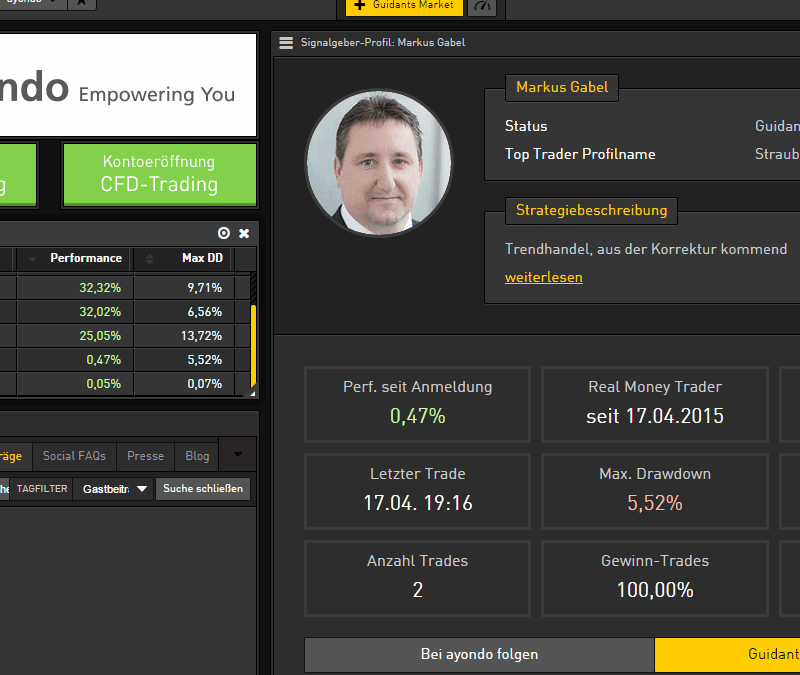
Task: Click the resize handle of the table widget
Action: pos(251,393)
